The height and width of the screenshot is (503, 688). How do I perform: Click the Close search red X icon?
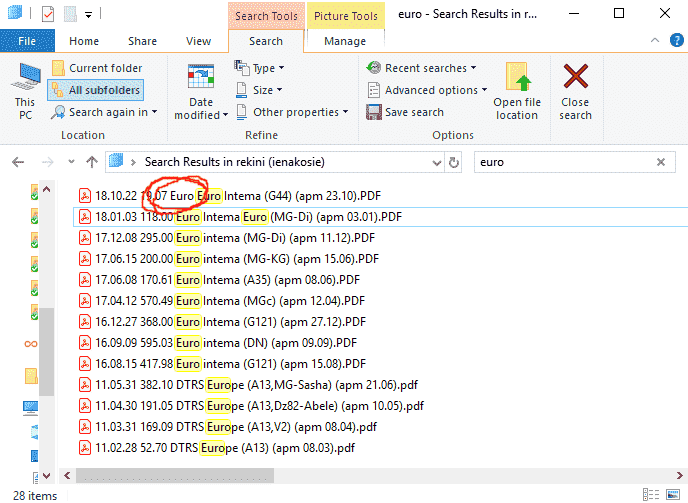pyautogui.click(x=575, y=78)
